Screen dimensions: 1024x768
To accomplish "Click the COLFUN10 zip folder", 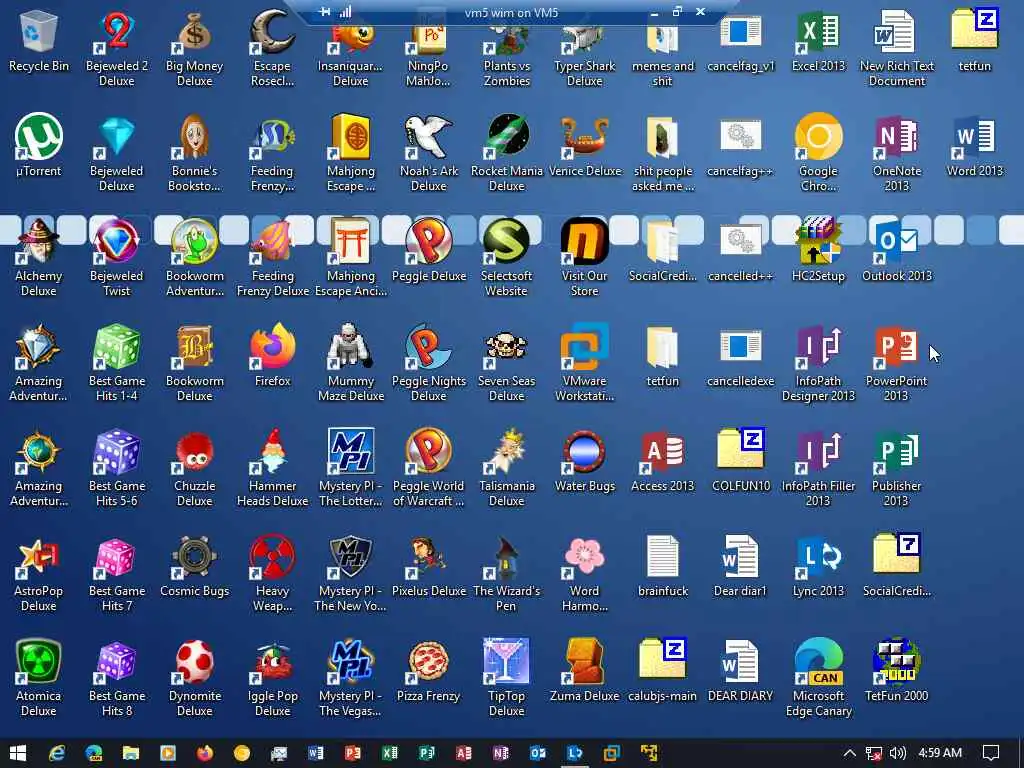I will (741, 461).
